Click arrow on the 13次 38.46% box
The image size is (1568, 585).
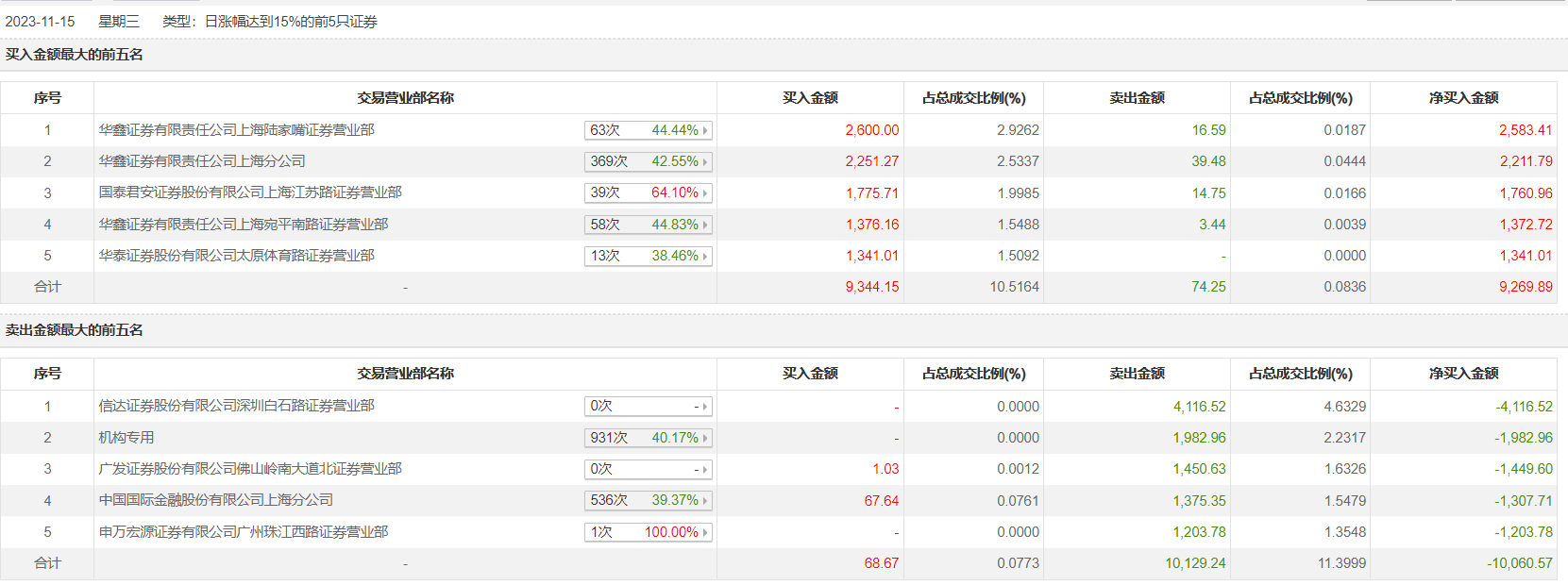pos(704,257)
